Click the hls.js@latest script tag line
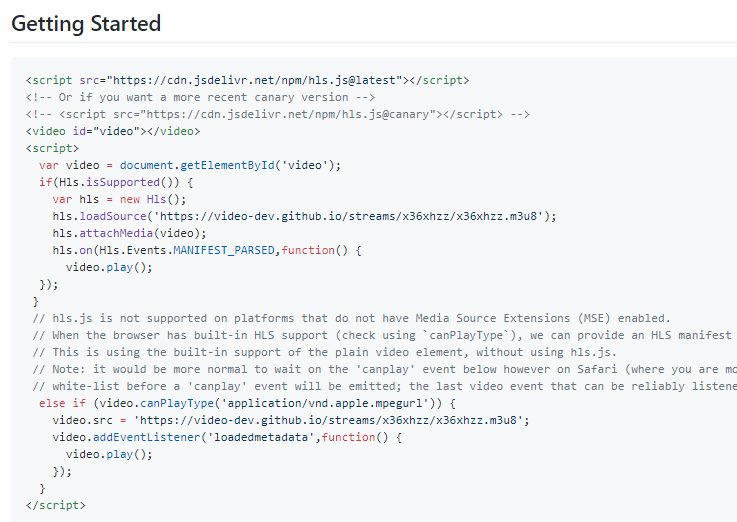 click(247, 80)
